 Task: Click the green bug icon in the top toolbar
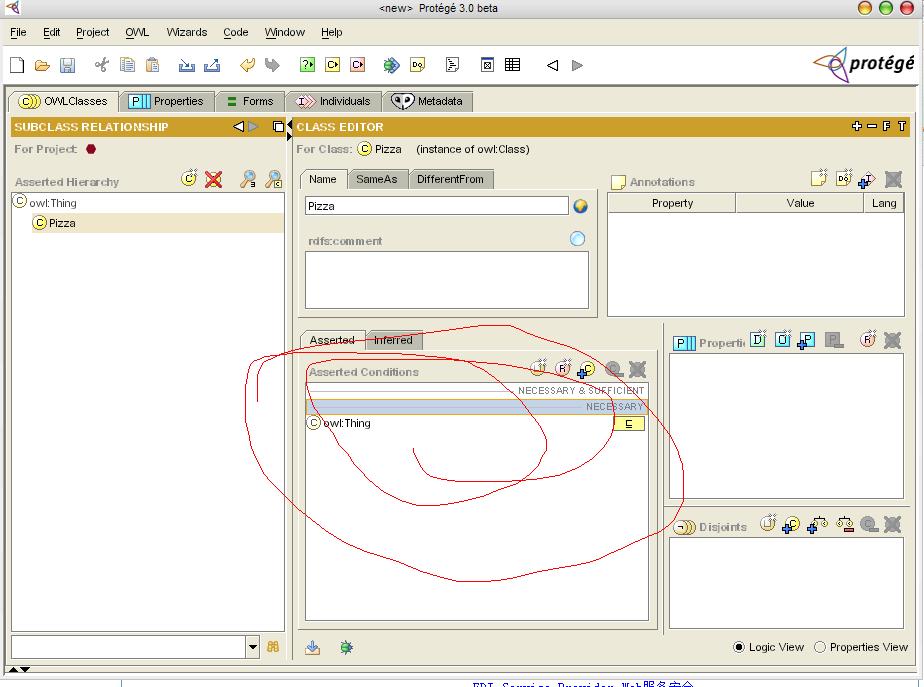pos(391,65)
